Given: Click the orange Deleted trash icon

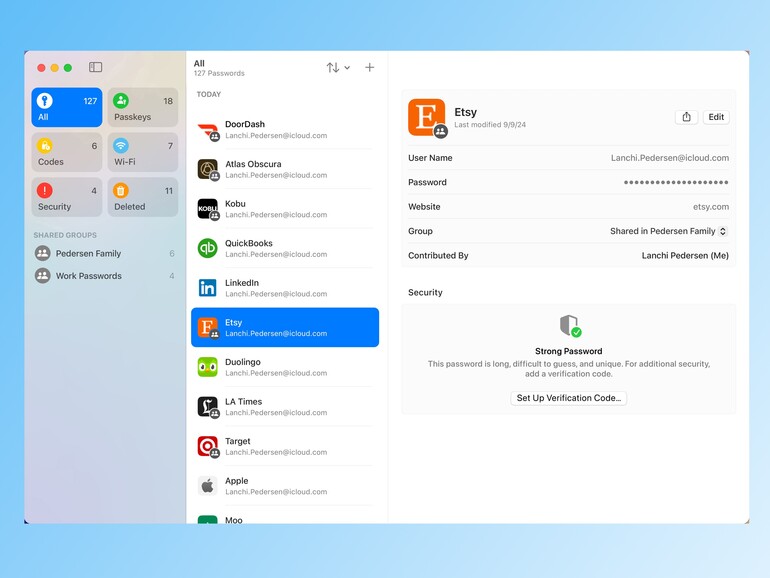Looking at the screenshot, I should click(121, 190).
